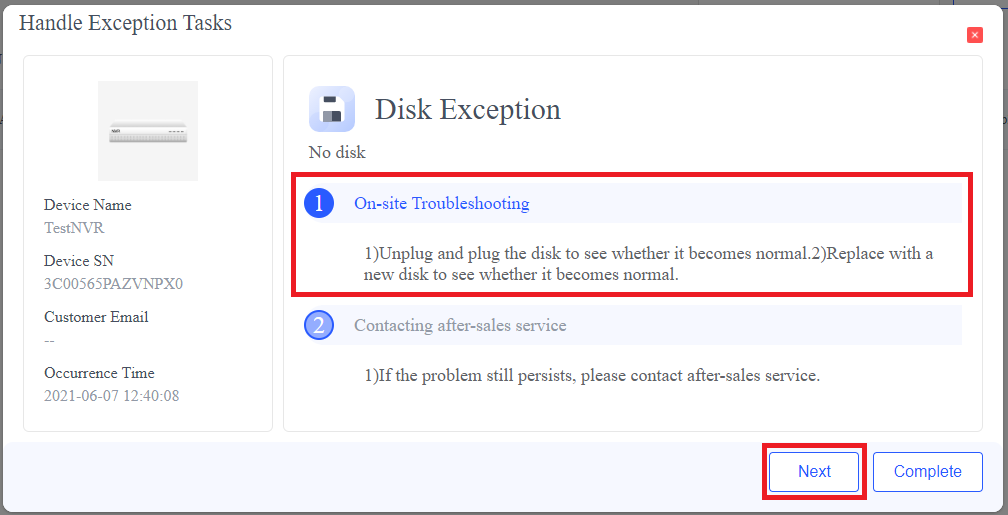1008x515 pixels.
Task: Click the Disk Exception floppy disk icon
Action: [x=332, y=109]
